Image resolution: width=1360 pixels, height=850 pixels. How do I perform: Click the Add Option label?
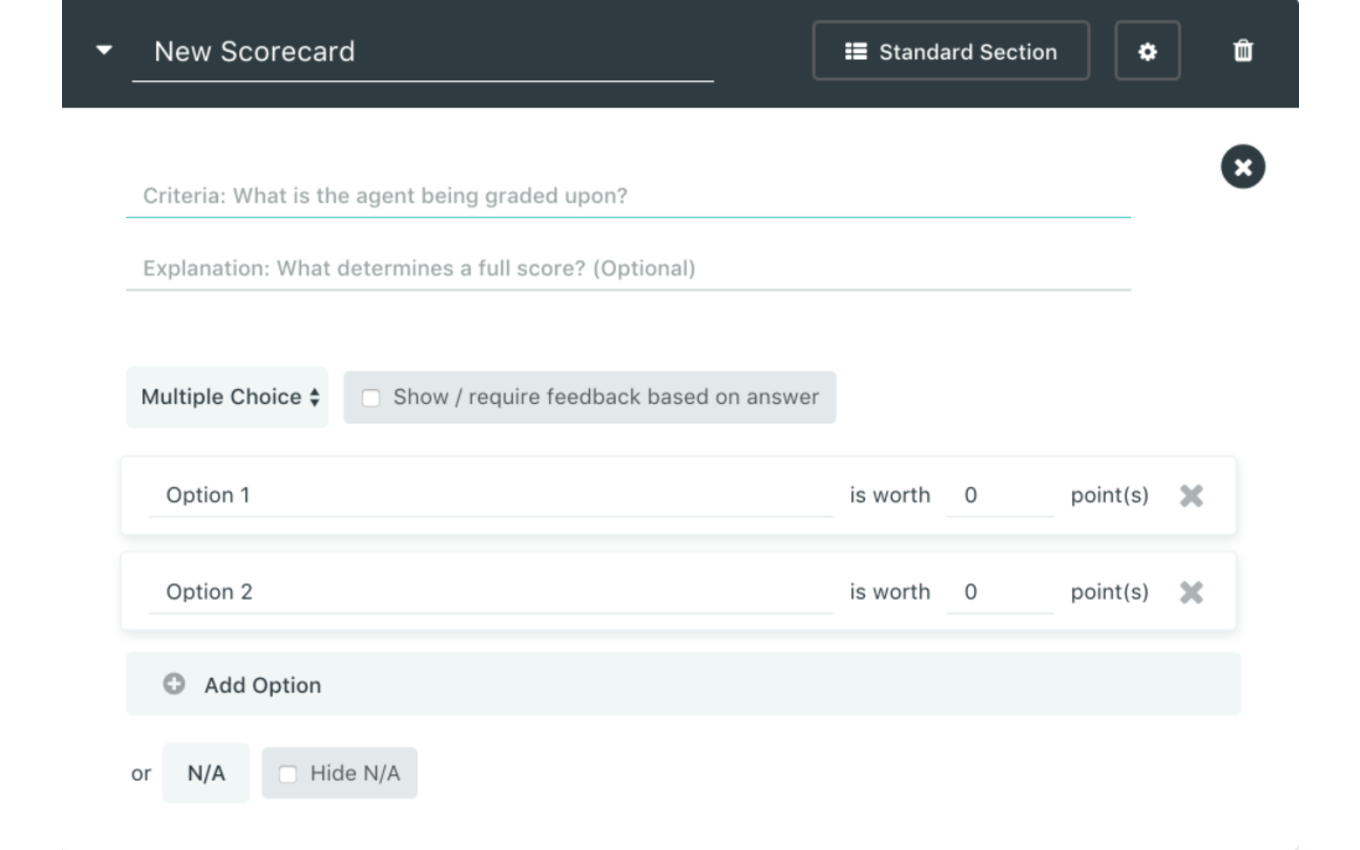pos(263,685)
